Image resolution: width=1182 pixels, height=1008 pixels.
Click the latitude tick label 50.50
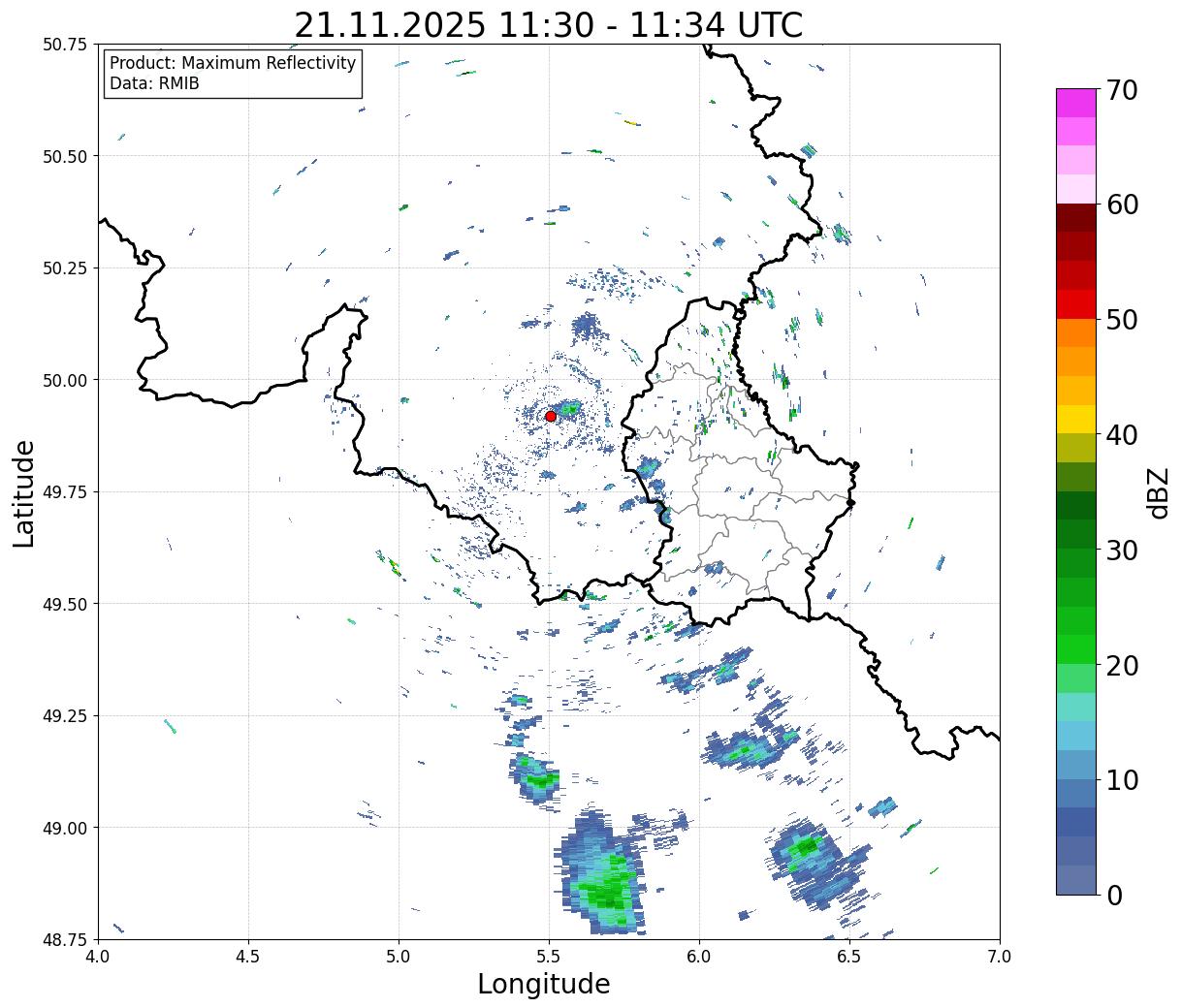pyautogui.click(x=65, y=156)
